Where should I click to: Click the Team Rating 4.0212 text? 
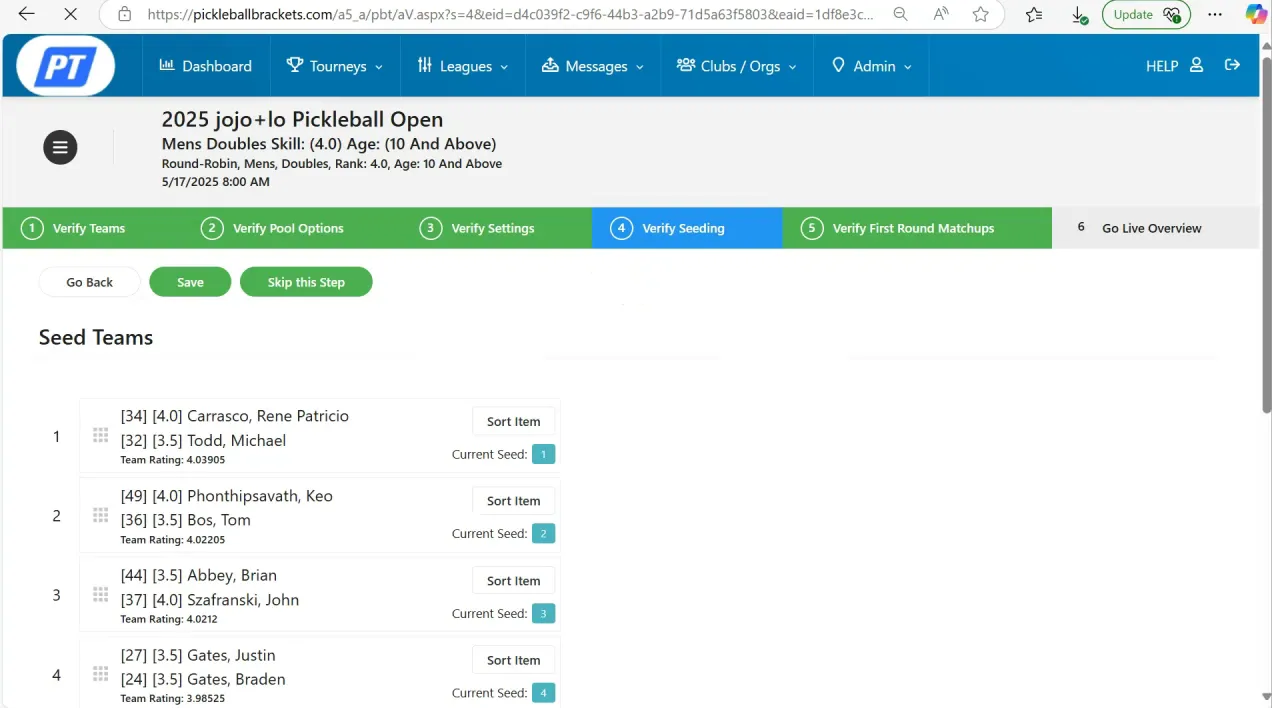(x=169, y=619)
